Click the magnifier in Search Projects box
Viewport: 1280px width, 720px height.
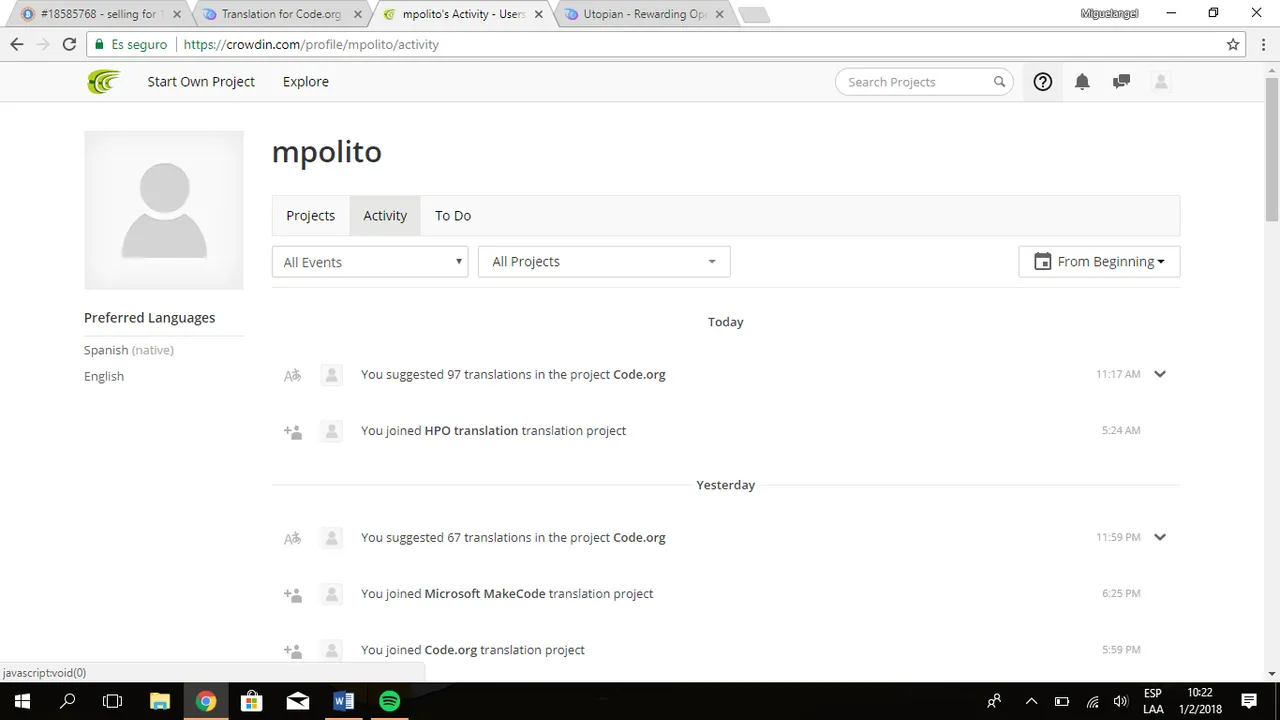tap(999, 82)
